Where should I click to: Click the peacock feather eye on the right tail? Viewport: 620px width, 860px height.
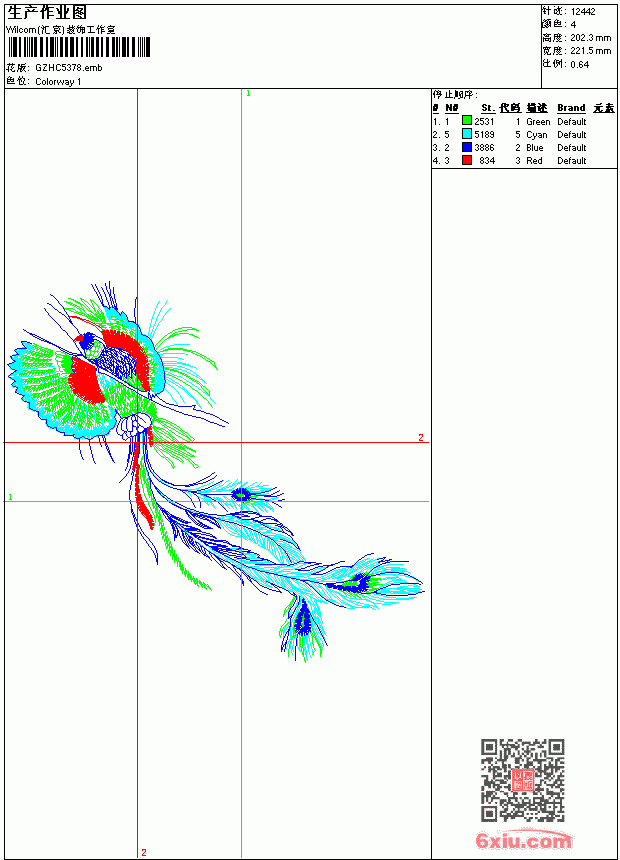[x=355, y=583]
